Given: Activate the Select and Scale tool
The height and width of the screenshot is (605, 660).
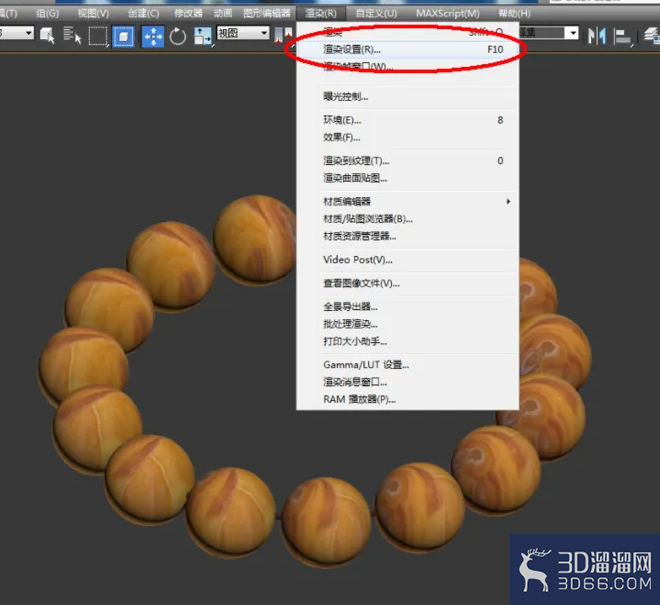Looking at the screenshot, I should [x=203, y=36].
